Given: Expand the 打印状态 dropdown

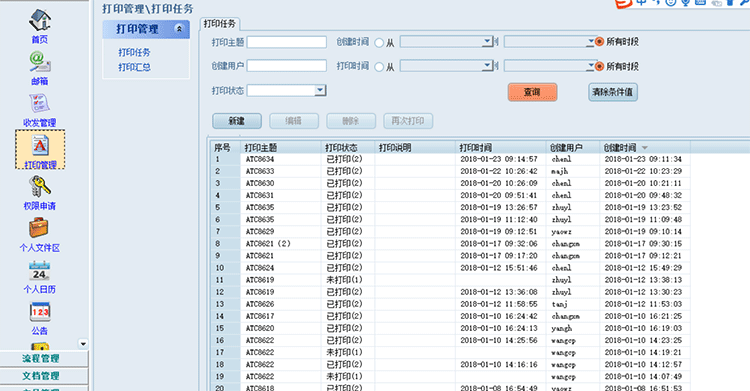Looking at the screenshot, I should pyautogui.click(x=320, y=90).
